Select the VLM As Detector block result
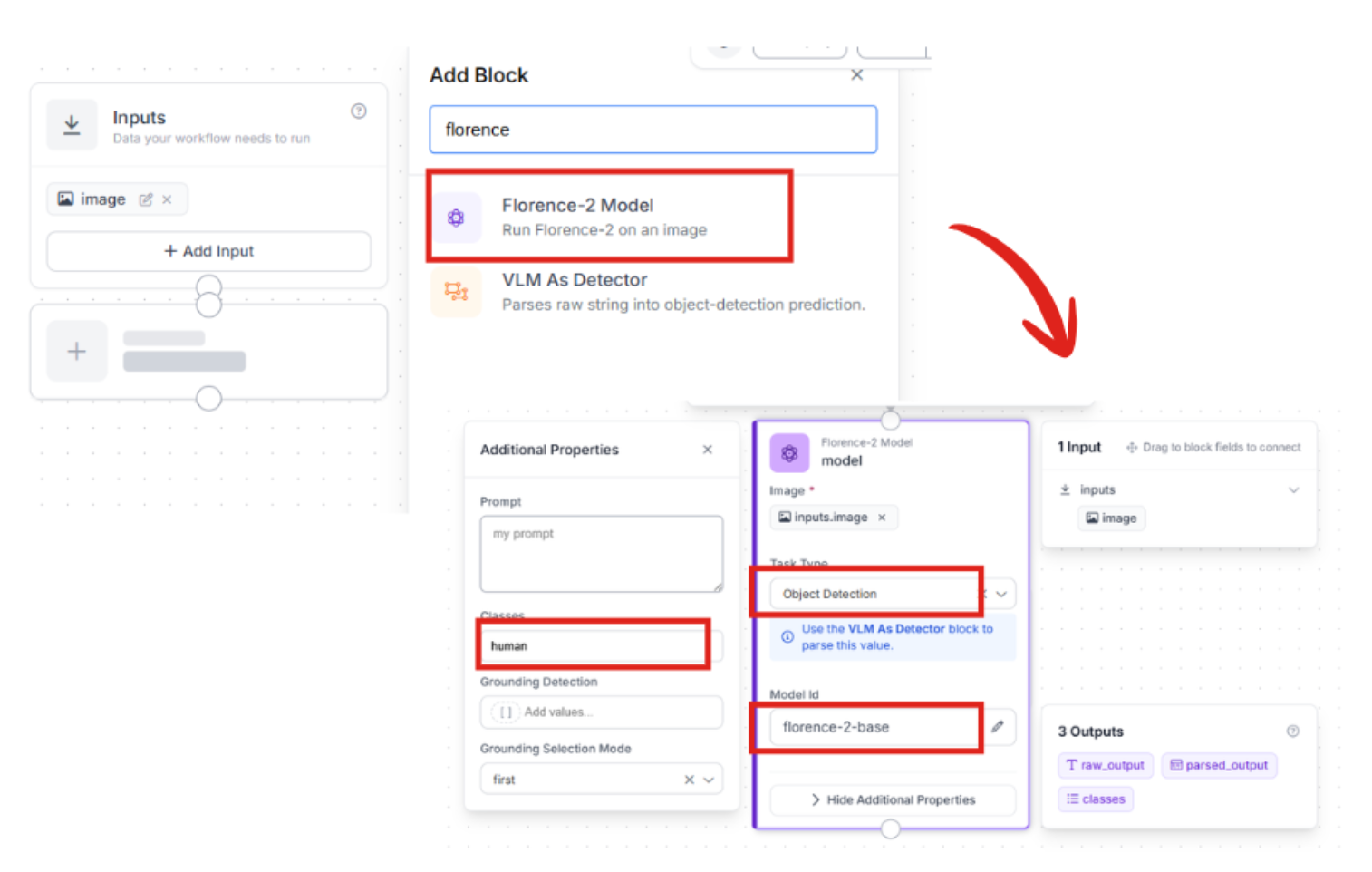Image resolution: width=1372 pixels, height=872 pixels. pos(652,292)
